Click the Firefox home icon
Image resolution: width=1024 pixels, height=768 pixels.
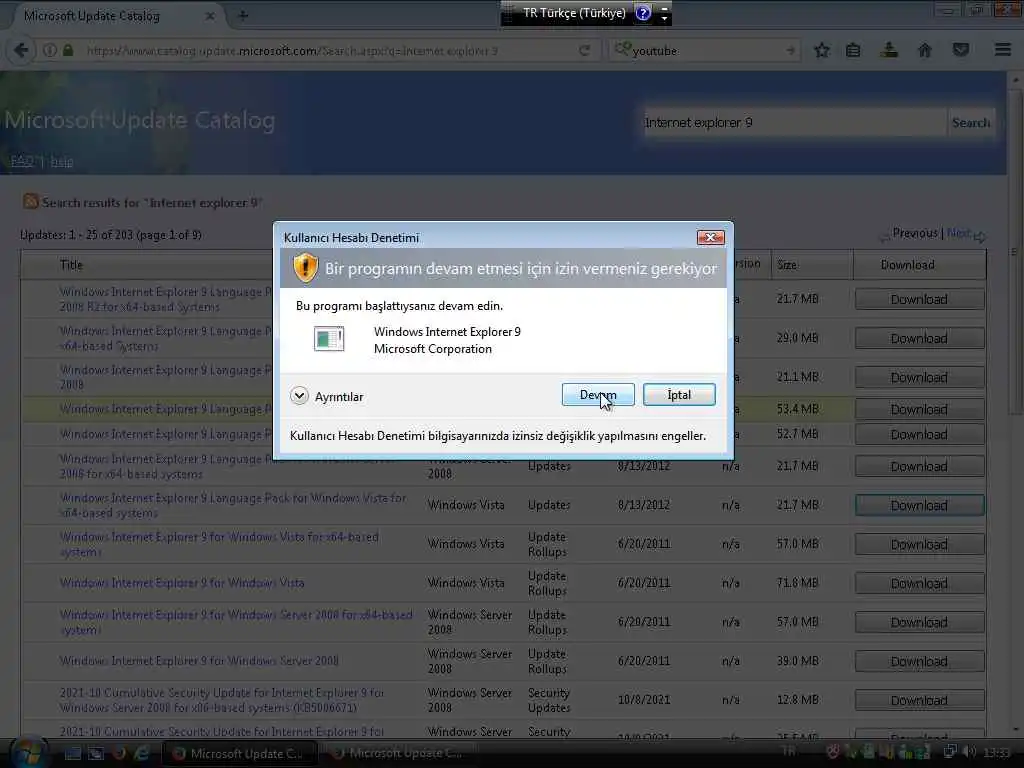point(925,50)
